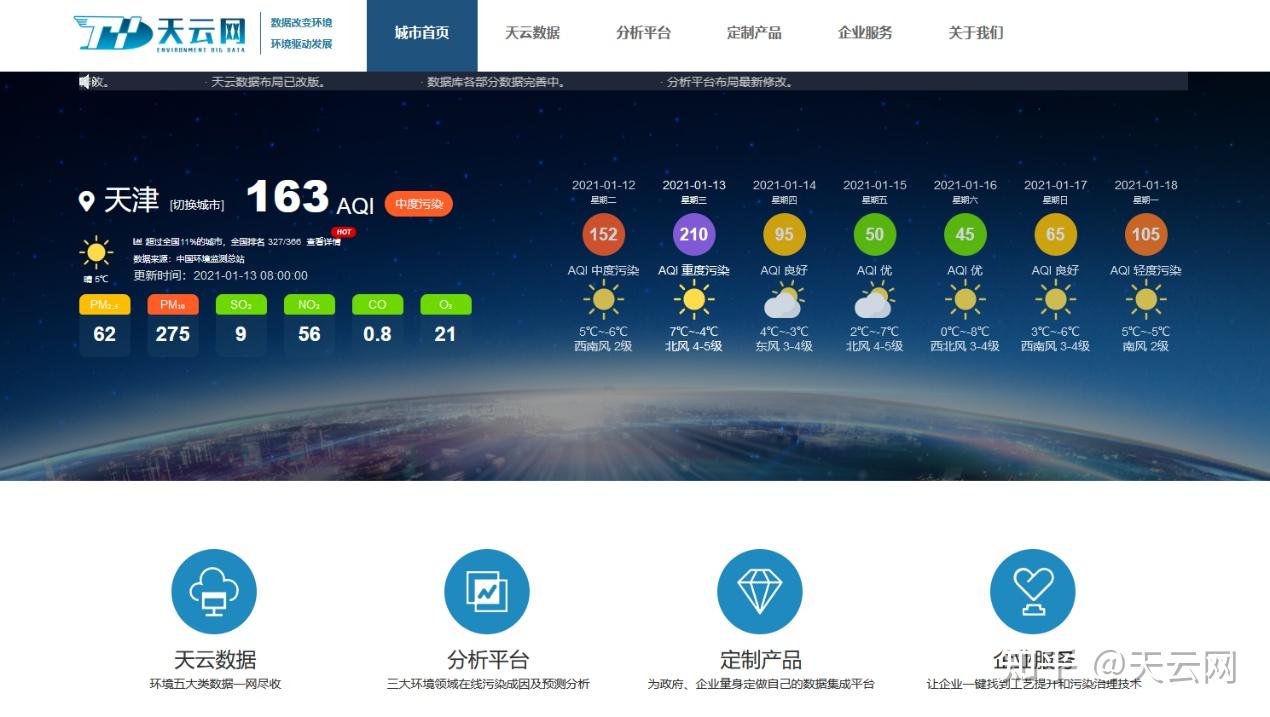This screenshot has width=1270, height=717.
Task: Select the NO2 pollutant label
Action: 309,305
